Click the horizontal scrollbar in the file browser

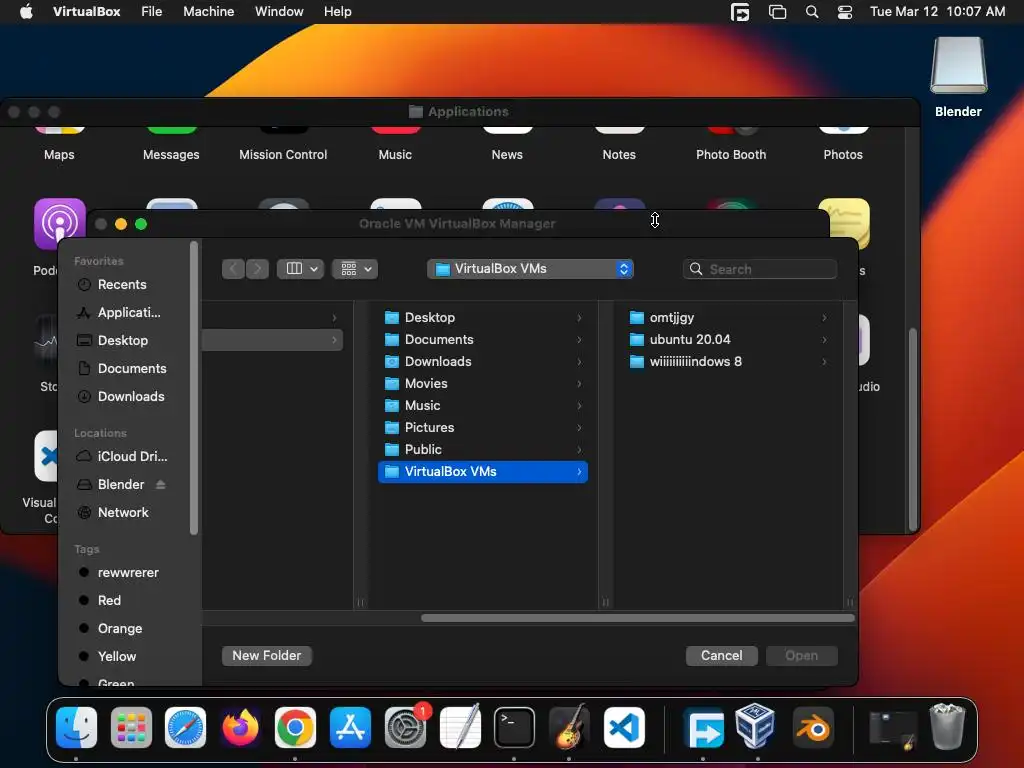pos(637,618)
